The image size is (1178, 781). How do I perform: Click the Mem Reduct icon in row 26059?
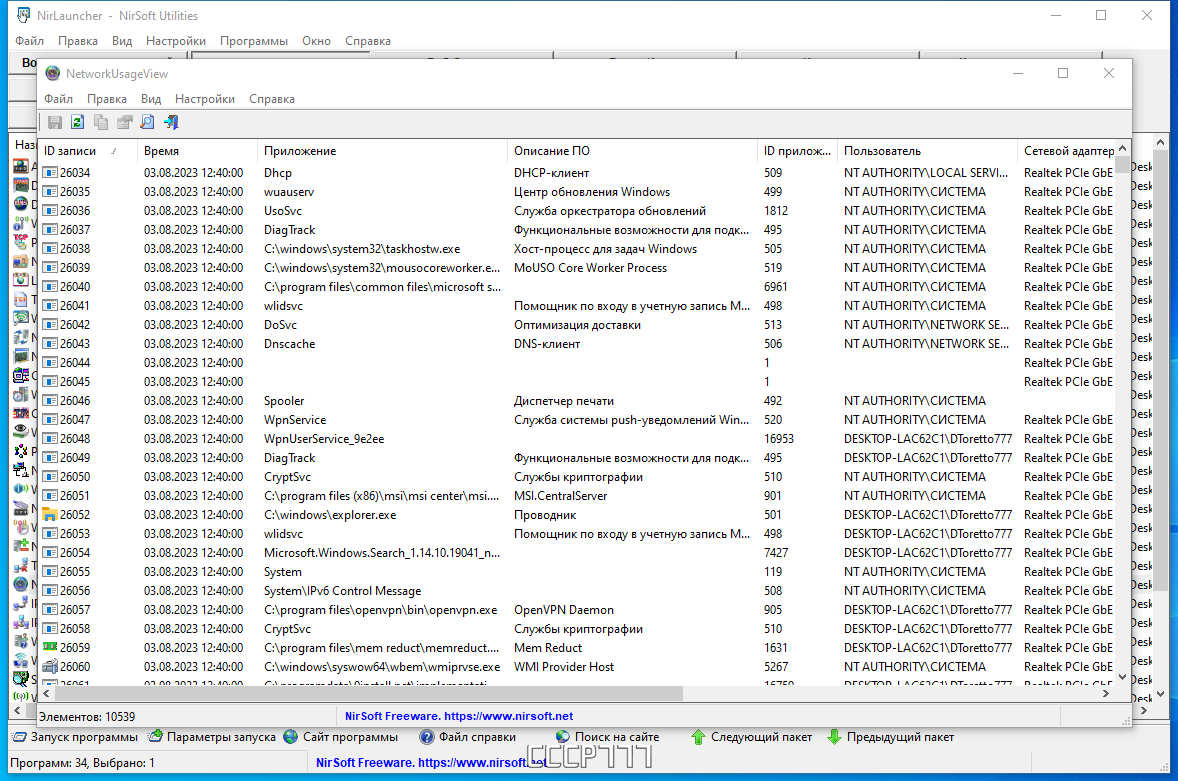(50, 647)
